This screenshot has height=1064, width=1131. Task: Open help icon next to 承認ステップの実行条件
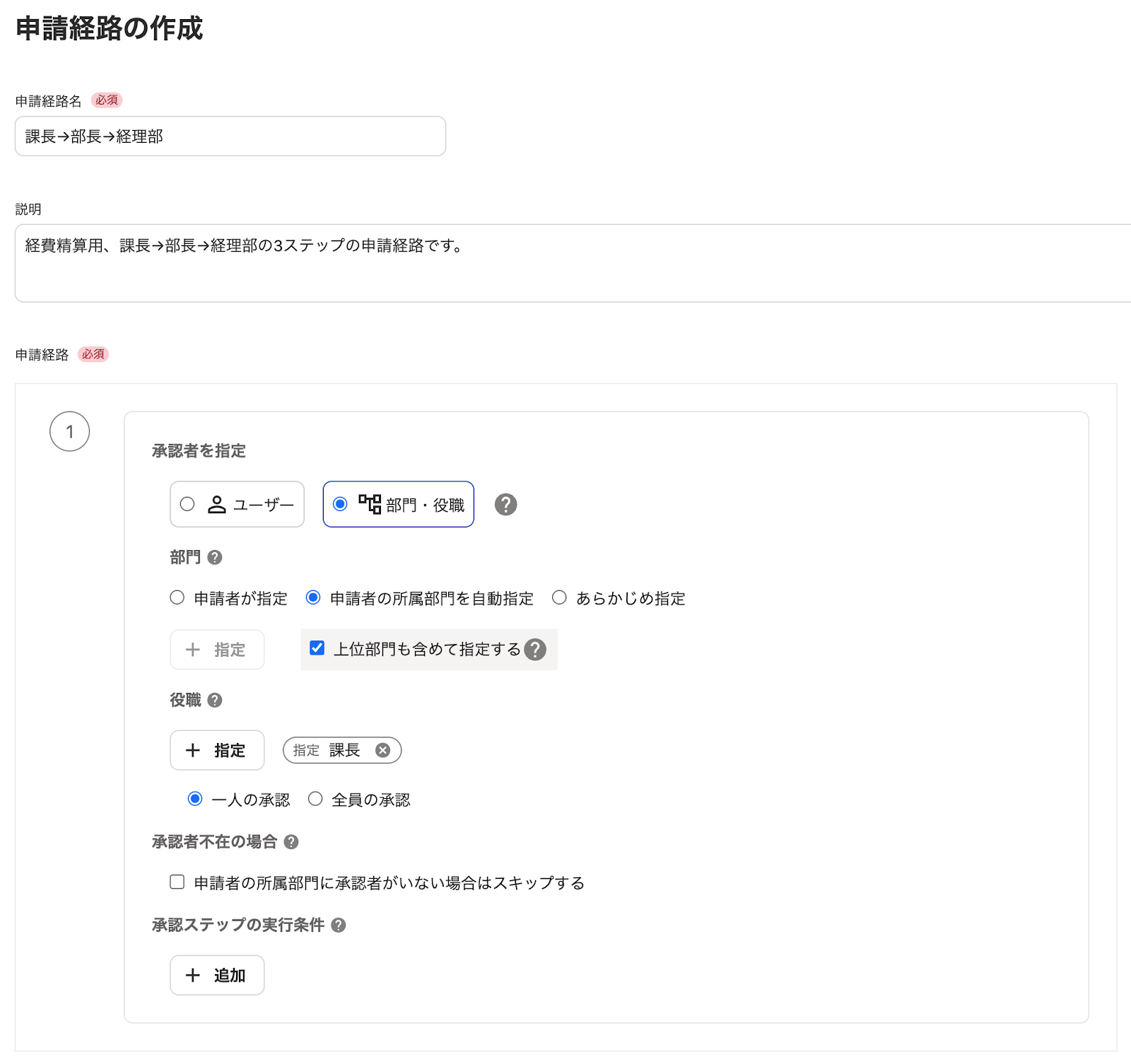pyautogui.click(x=339, y=925)
